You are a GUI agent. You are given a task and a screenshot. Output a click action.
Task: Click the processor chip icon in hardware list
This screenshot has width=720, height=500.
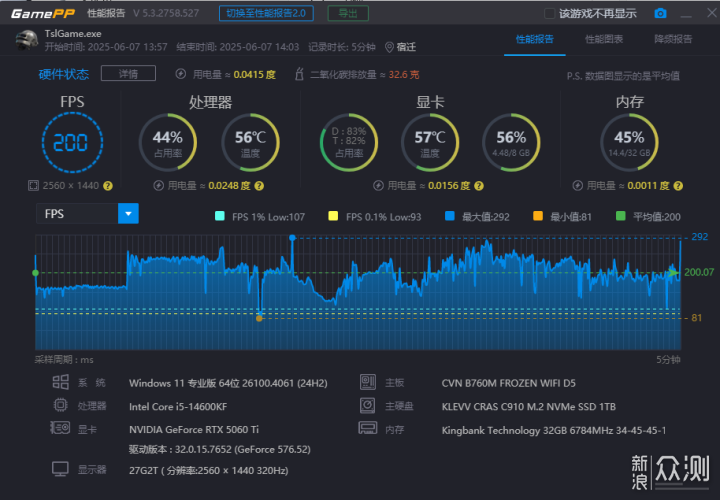click(60, 405)
